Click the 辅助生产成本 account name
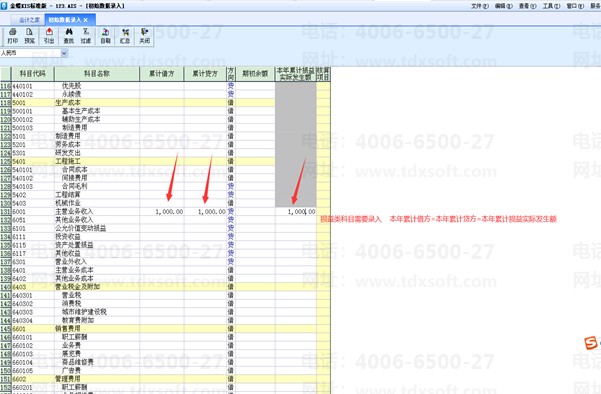601x394 pixels. (x=81, y=120)
